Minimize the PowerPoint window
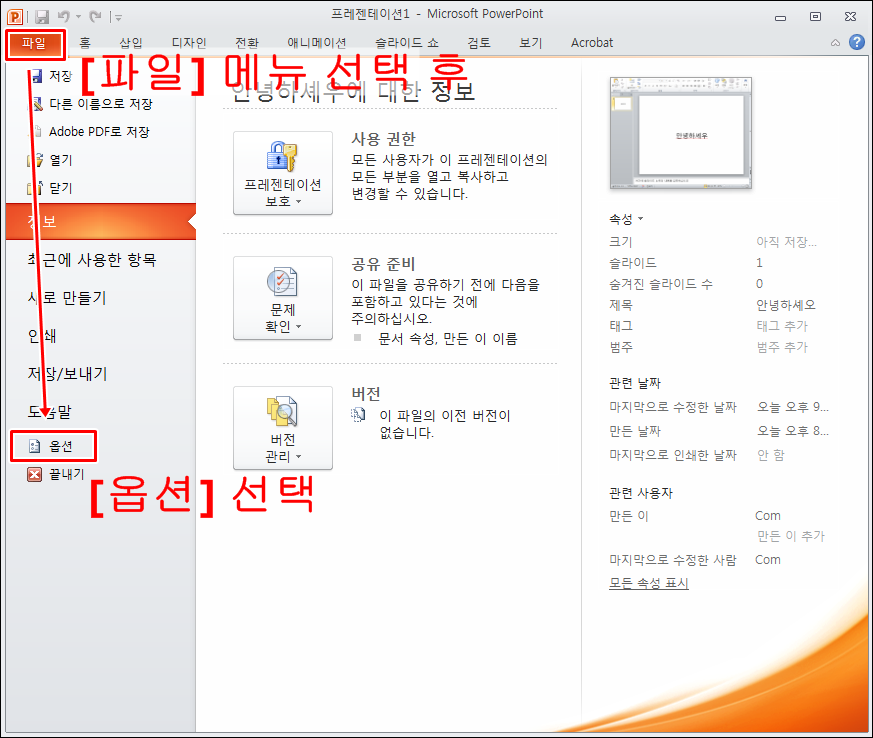Image resolution: width=873 pixels, height=738 pixels. pyautogui.click(x=781, y=17)
